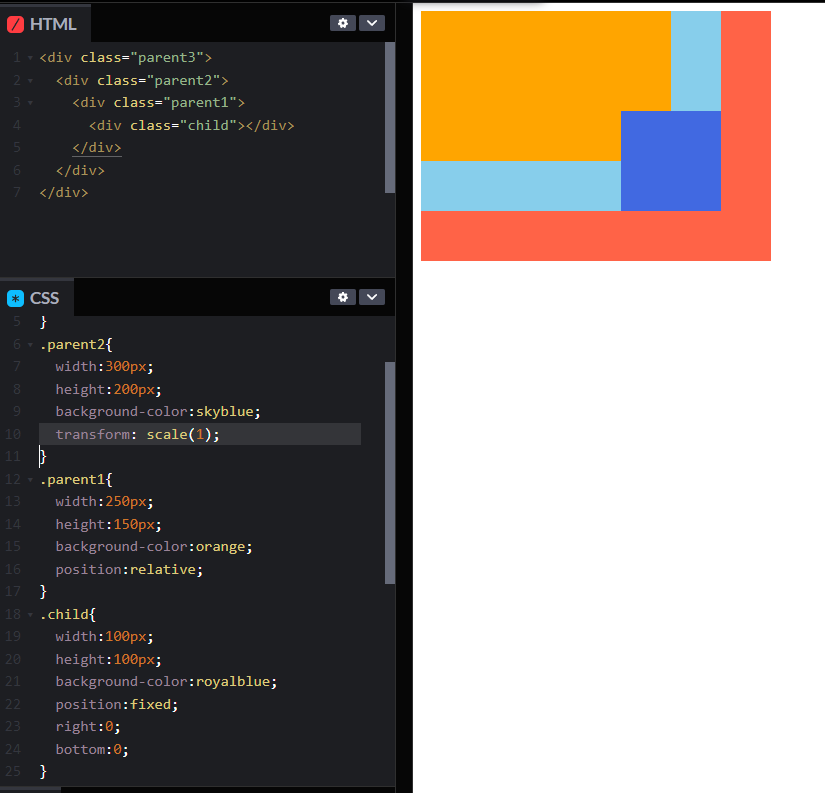The width and height of the screenshot is (825, 793).
Task: Click the blue CSS asterisk icon
Action: click(15, 298)
